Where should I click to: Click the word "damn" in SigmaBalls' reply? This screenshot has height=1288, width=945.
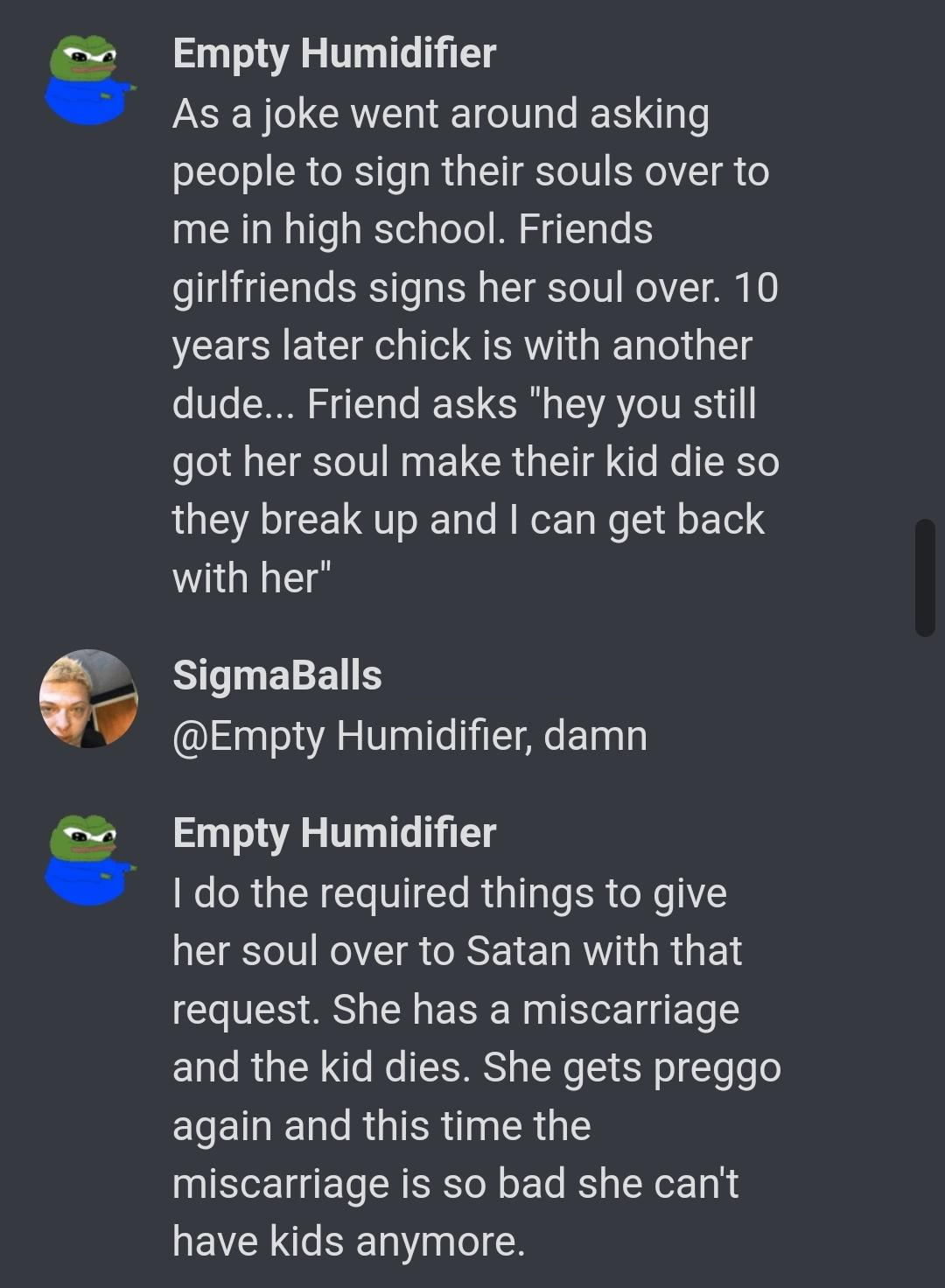[595, 735]
